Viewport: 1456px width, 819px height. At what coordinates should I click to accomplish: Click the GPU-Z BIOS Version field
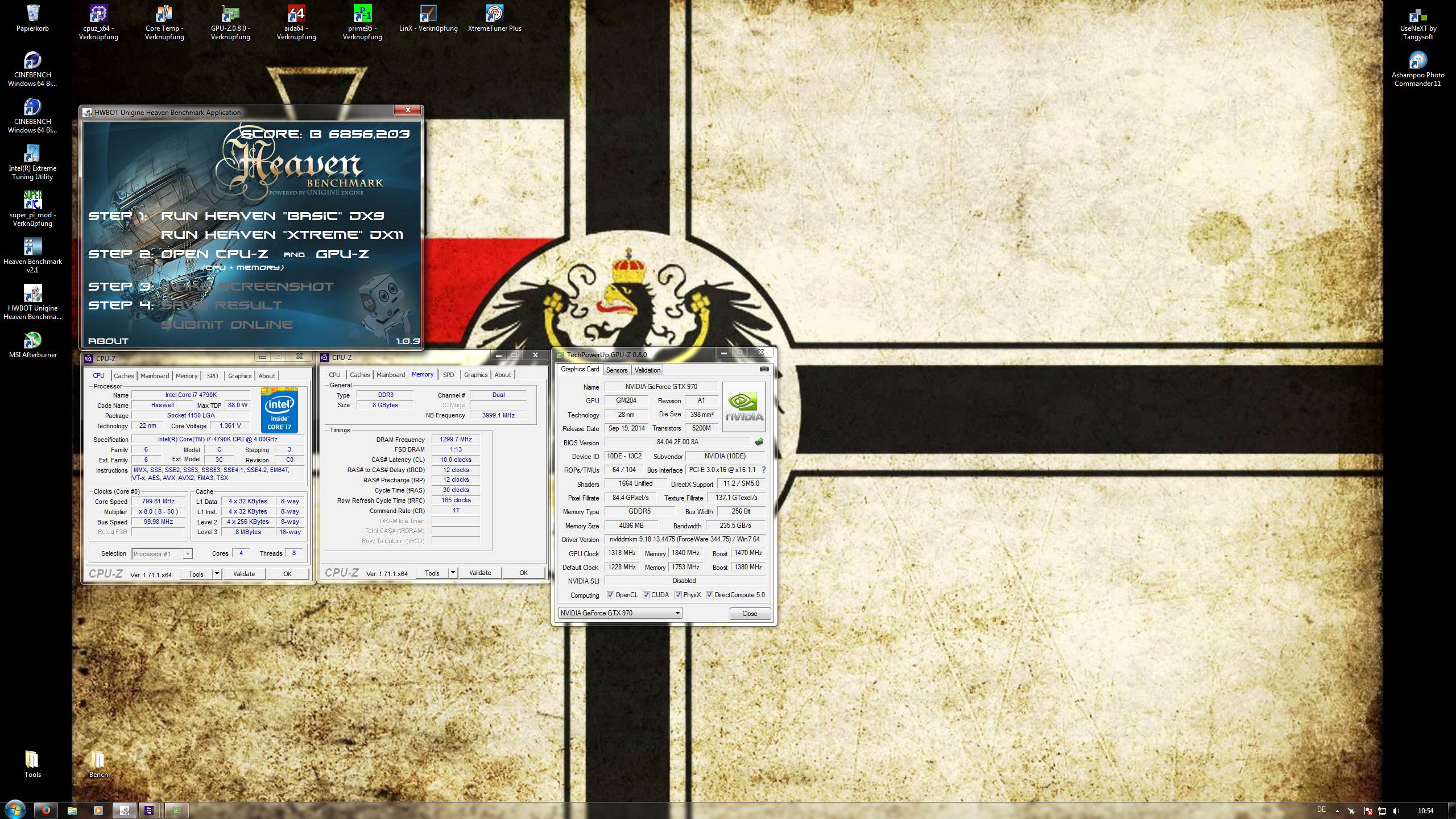point(677,442)
